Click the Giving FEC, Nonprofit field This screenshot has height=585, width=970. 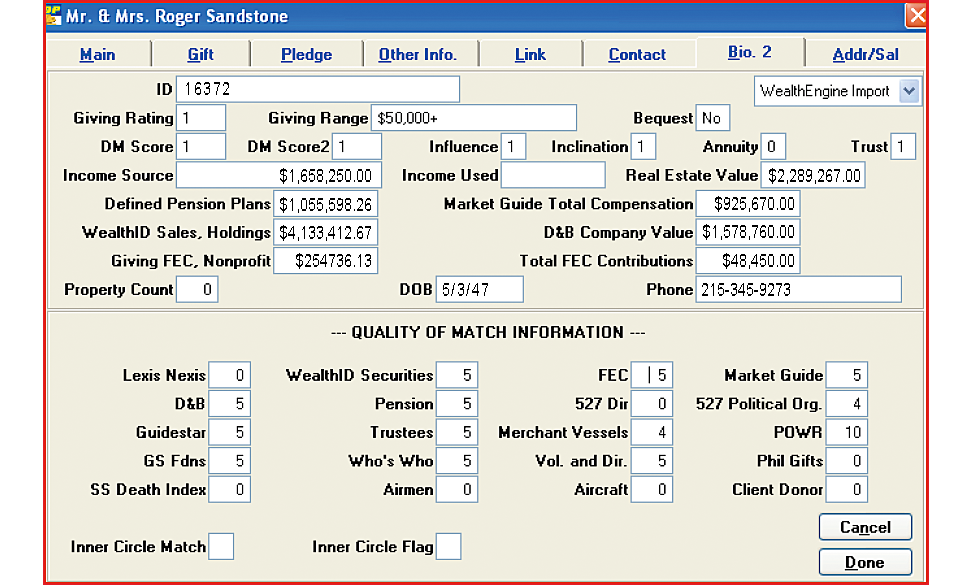pyautogui.click(x=325, y=261)
